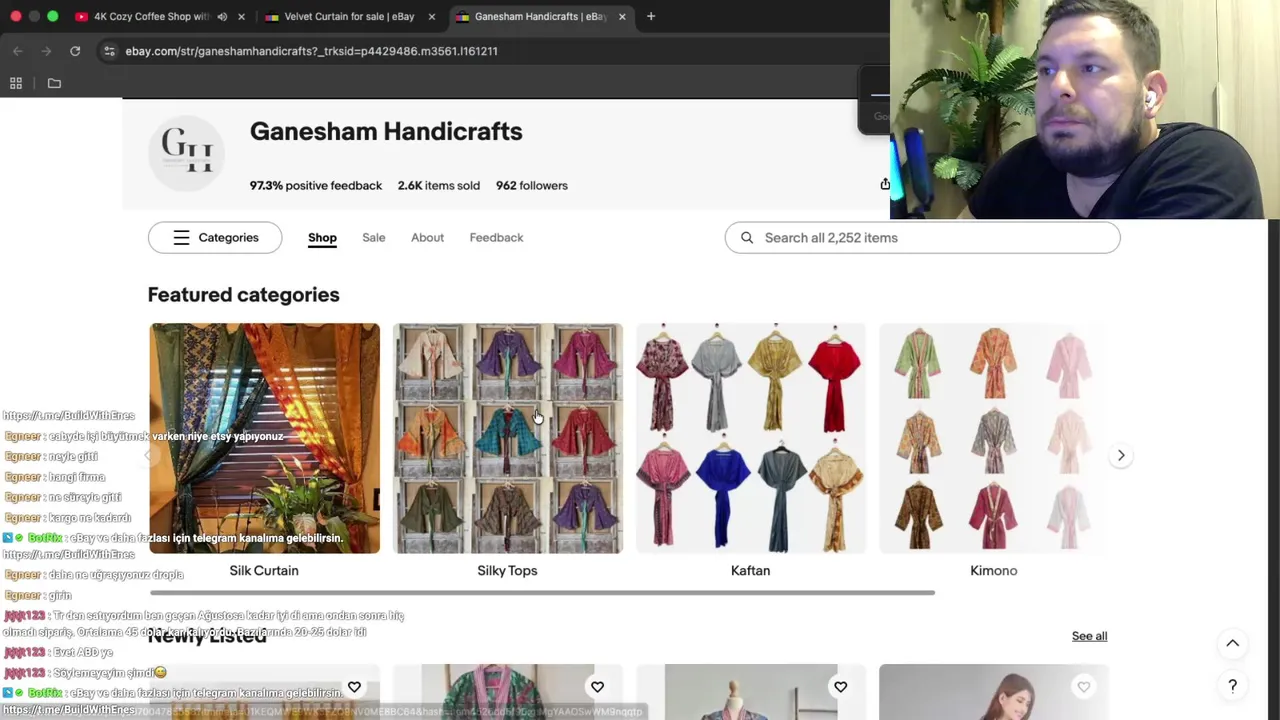Click the Featured categories heading
Image resolution: width=1280 pixels, height=720 pixels.
243,294
